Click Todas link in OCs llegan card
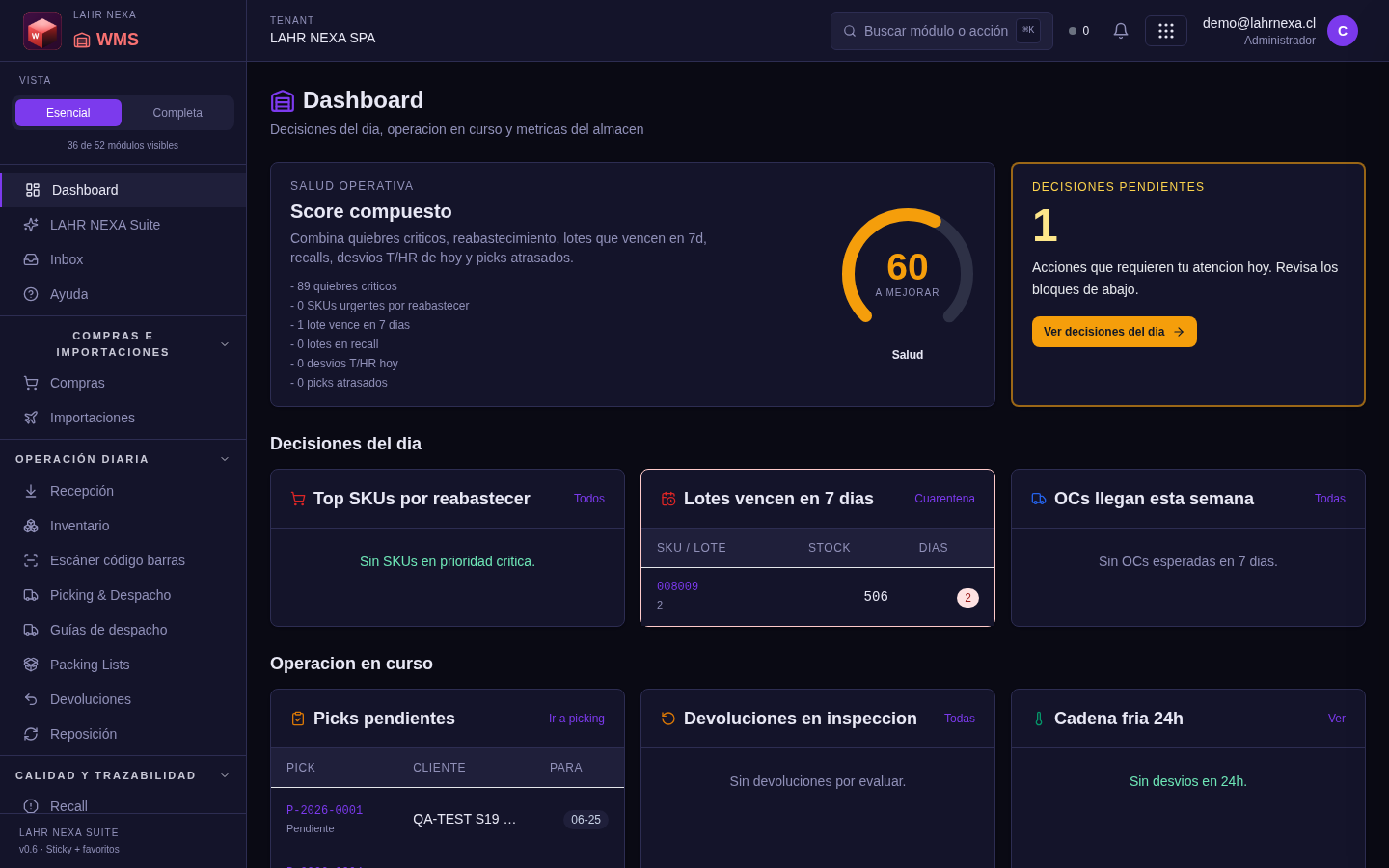Image resolution: width=1389 pixels, height=868 pixels. [1330, 499]
